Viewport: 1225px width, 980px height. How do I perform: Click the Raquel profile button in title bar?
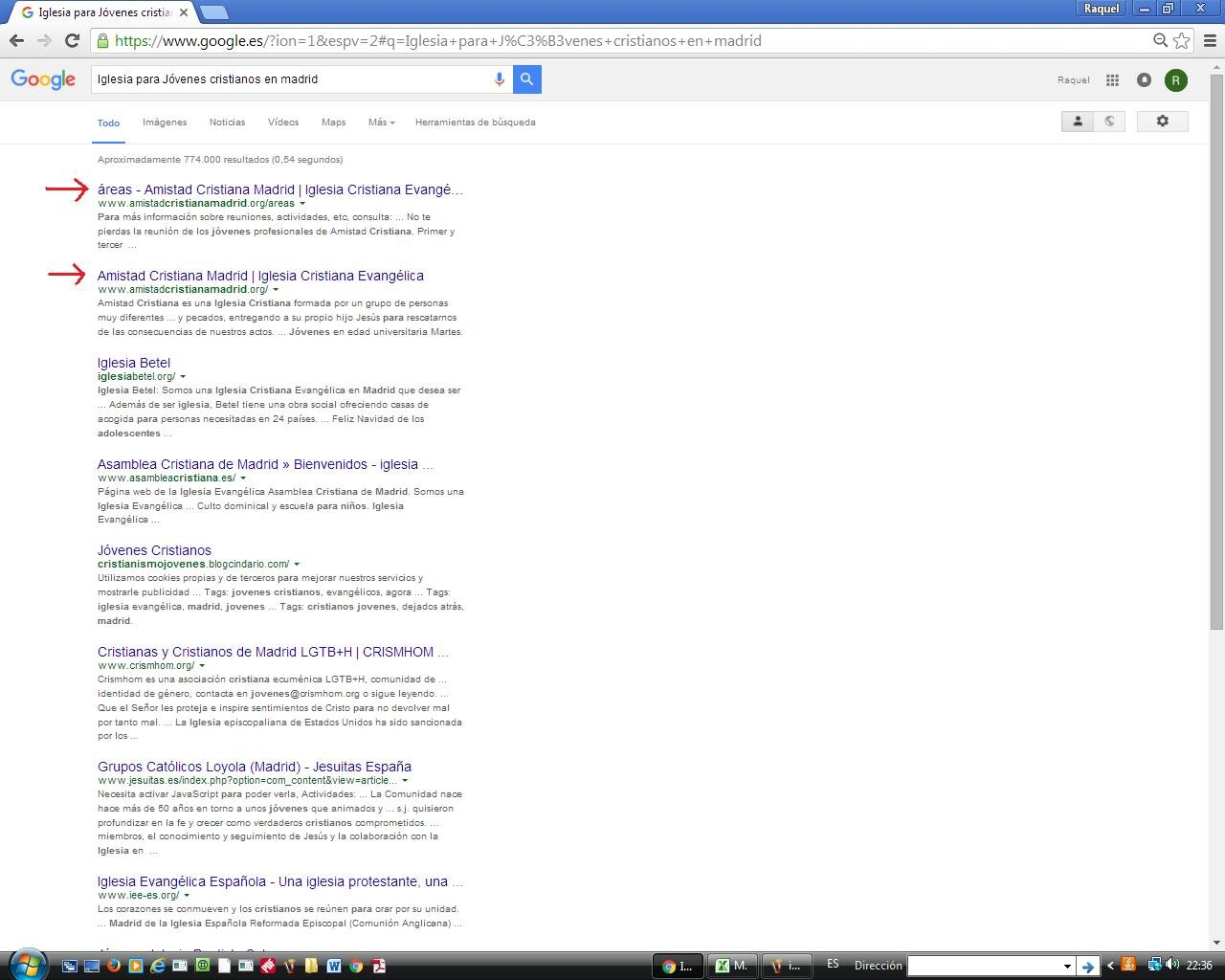pos(1102,8)
